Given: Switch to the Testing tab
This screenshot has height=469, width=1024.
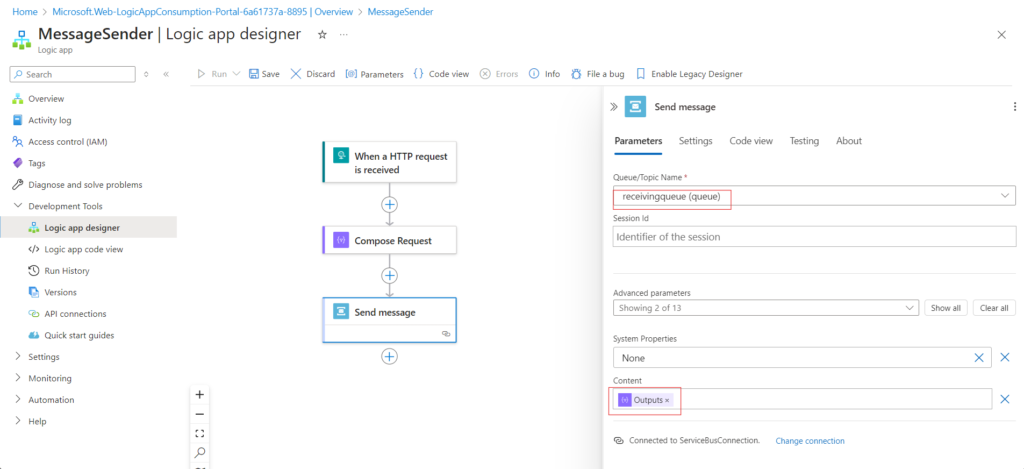Looking at the screenshot, I should point(804,140).
